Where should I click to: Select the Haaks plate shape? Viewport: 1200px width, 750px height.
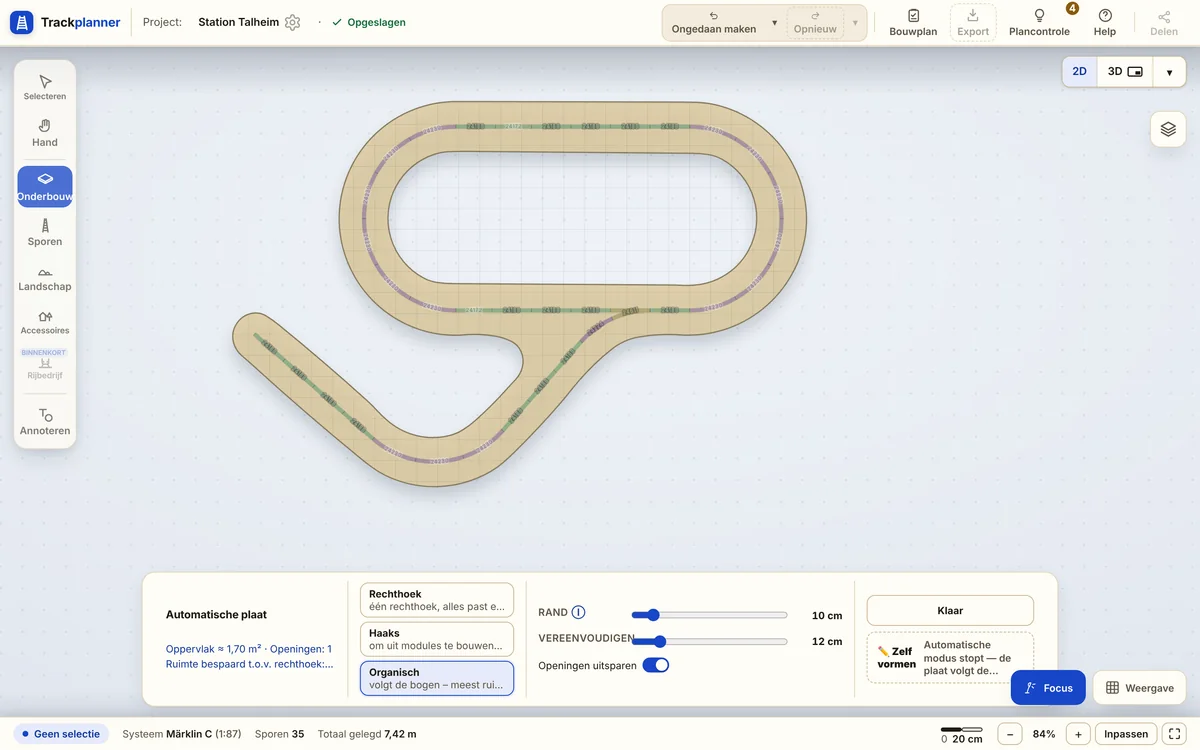click(437, 639)
